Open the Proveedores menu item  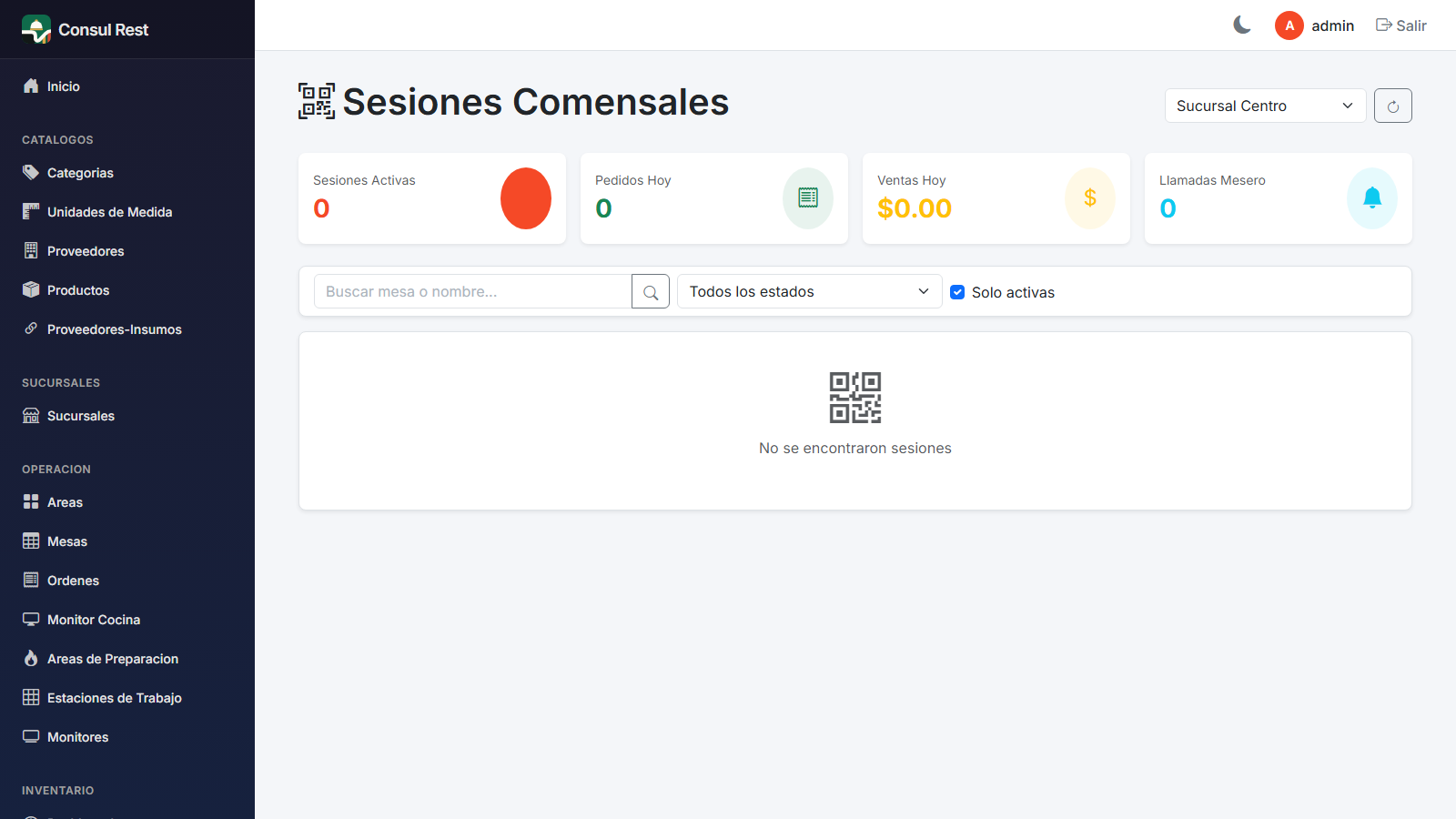[x=127, y=251]
